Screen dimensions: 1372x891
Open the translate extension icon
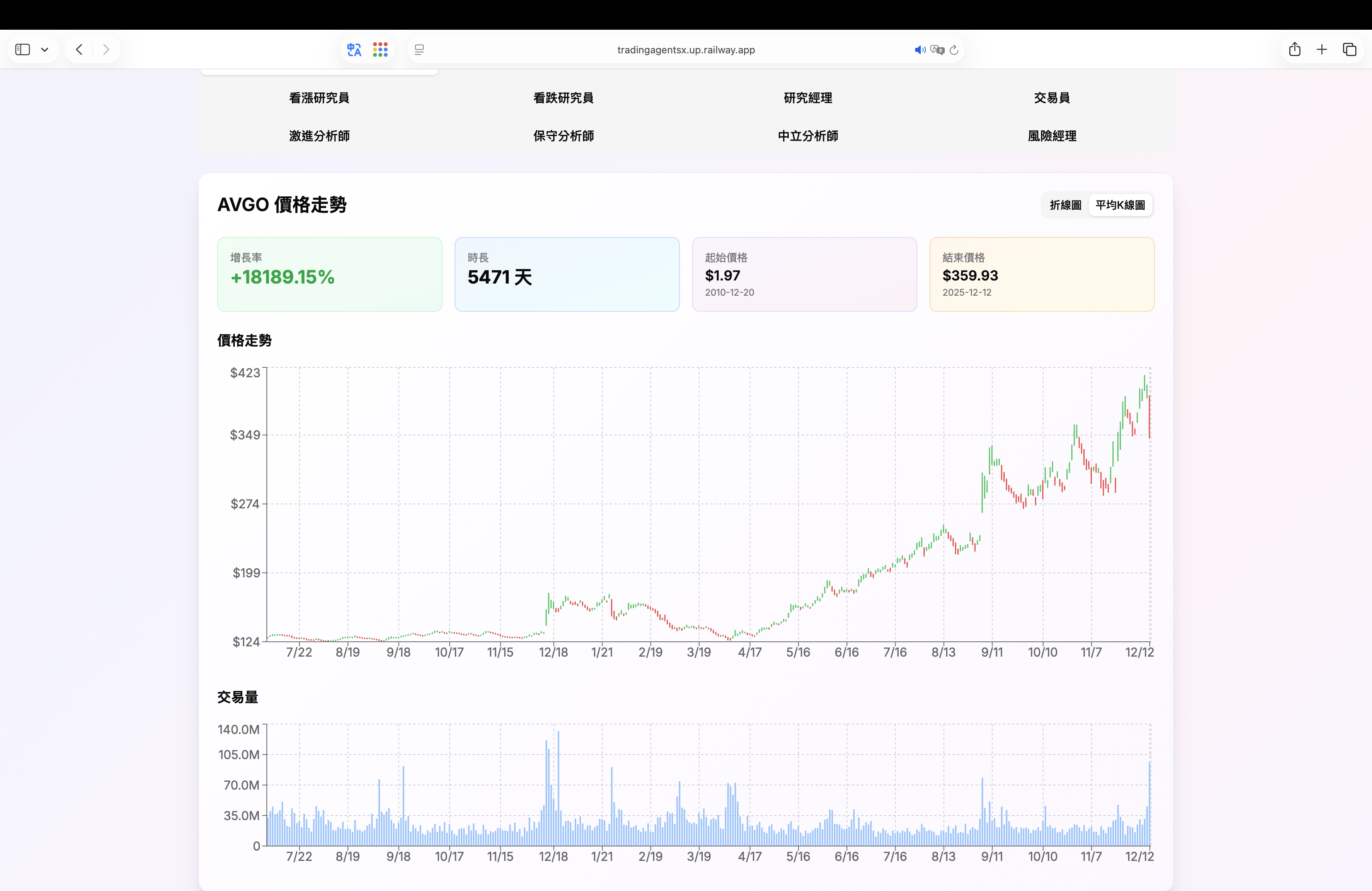pos(354,50)
